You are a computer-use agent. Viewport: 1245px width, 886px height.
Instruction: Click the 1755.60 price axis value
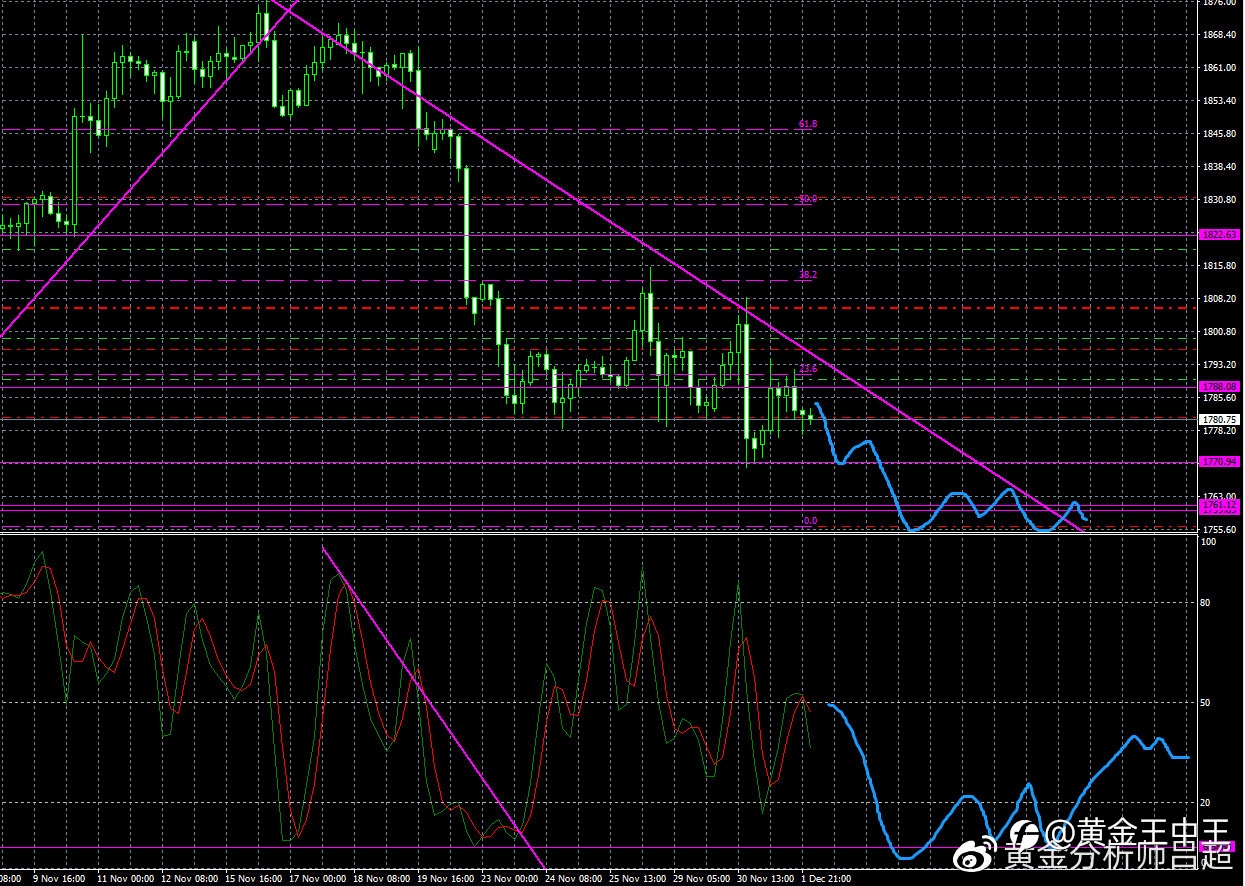point(1218,530)
